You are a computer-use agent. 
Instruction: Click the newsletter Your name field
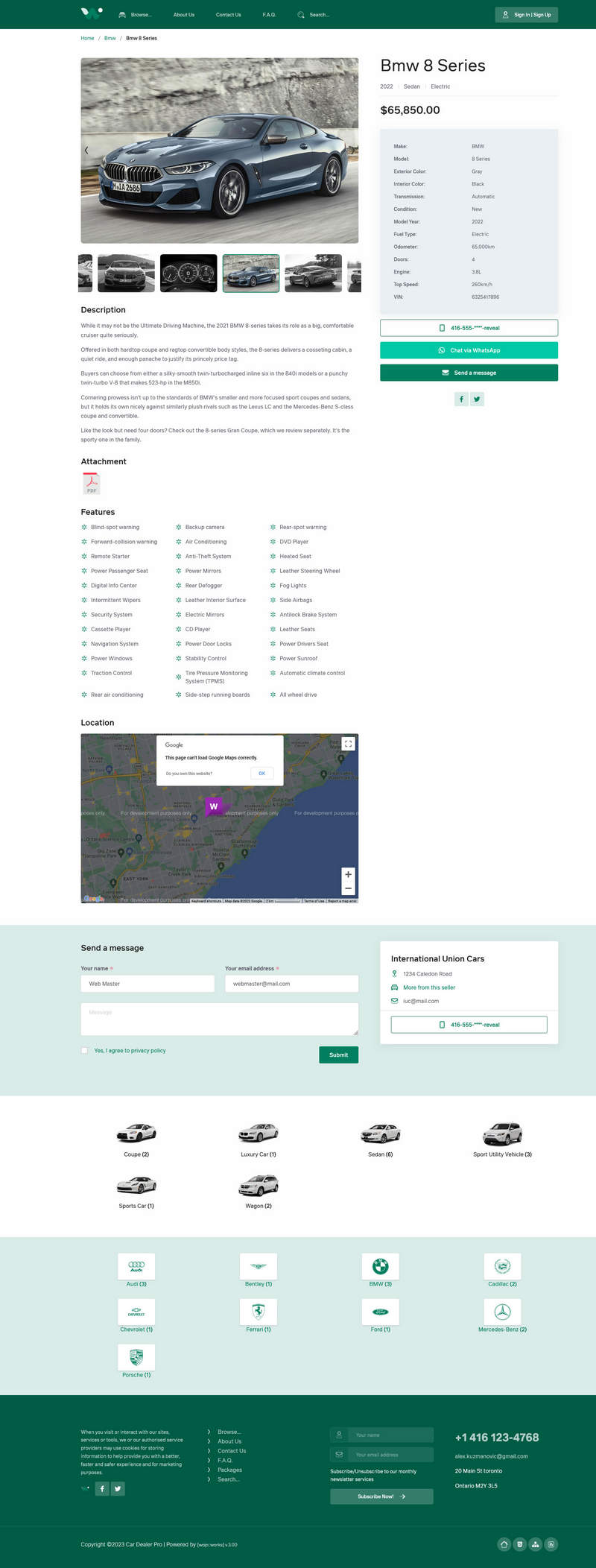pos(390,1435)
